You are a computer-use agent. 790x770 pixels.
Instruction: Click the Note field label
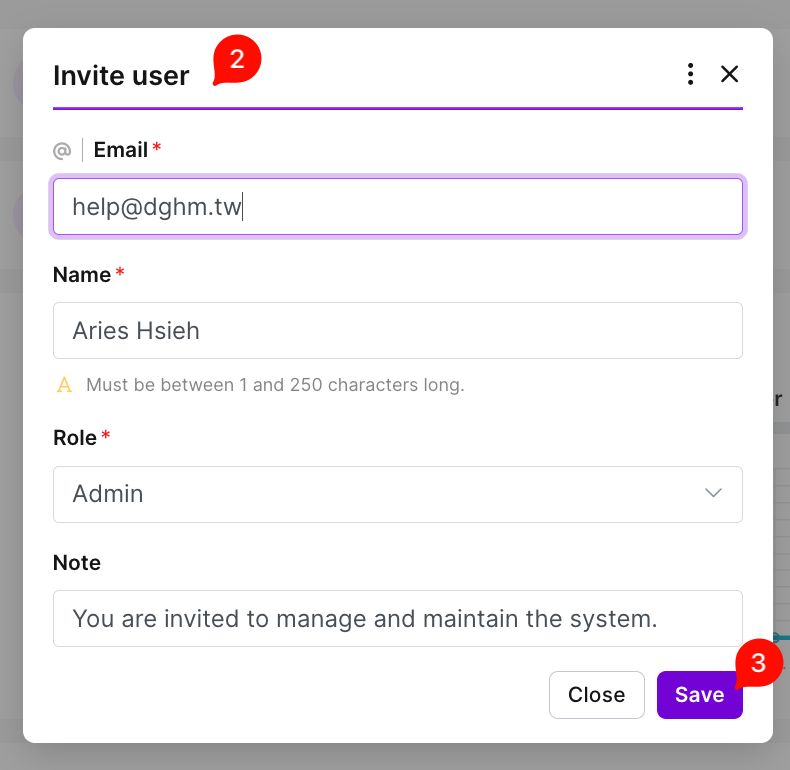(77, 563)
